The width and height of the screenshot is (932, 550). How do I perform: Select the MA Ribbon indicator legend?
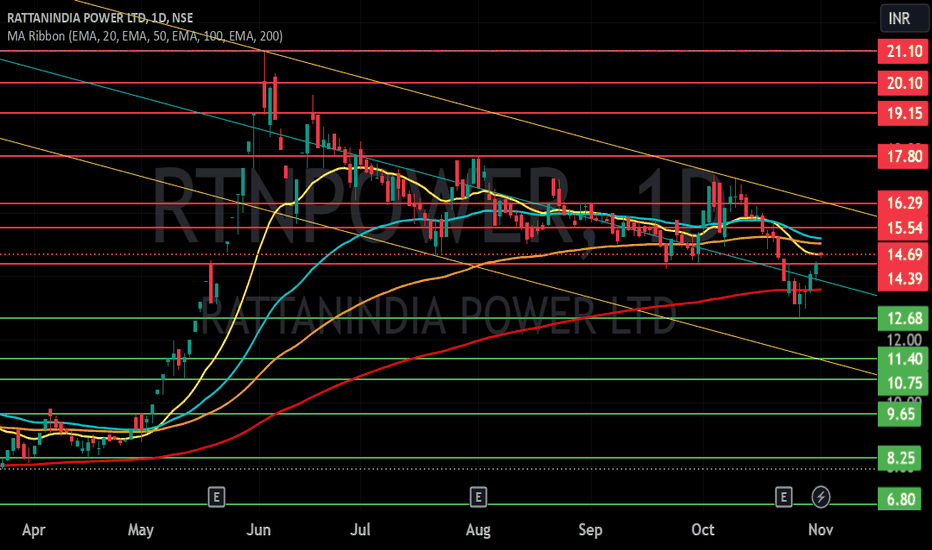(x=144, y=36)
